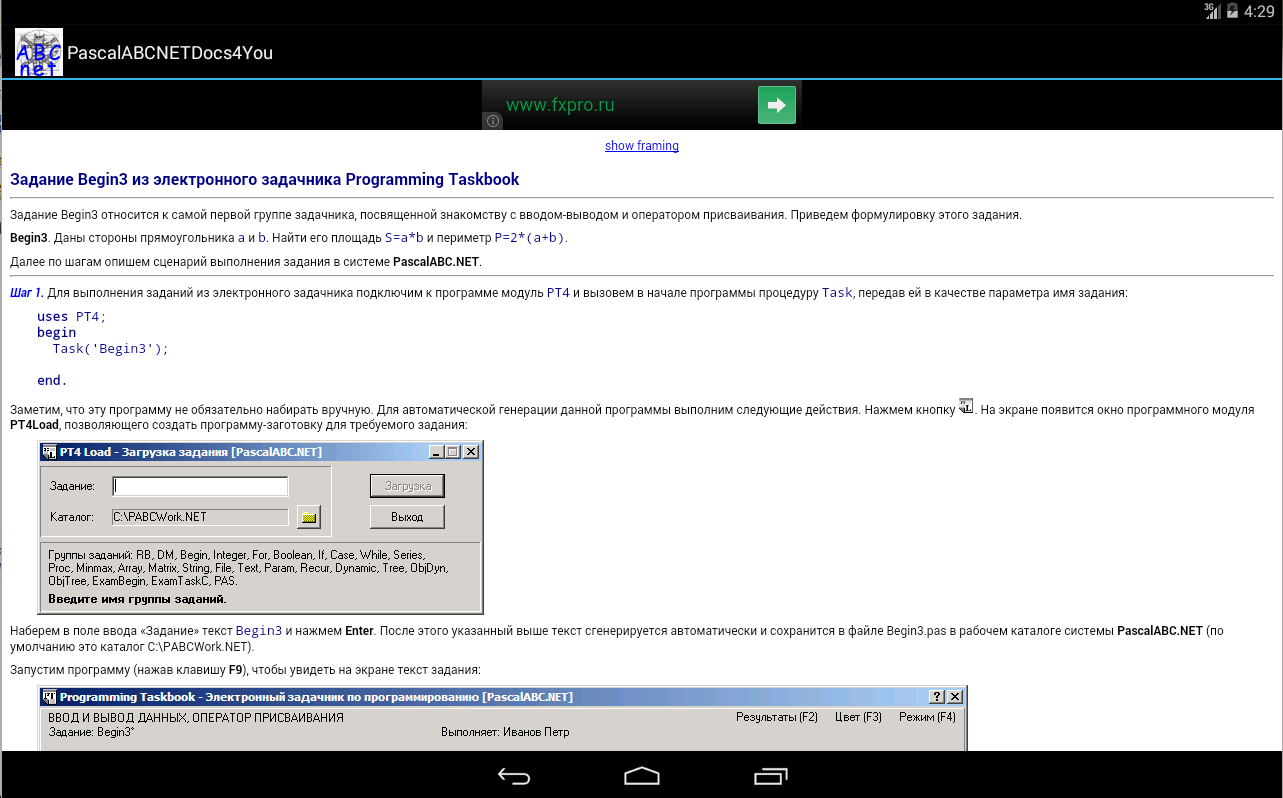Tap the Android back navigation button

(x=513, y=775)
